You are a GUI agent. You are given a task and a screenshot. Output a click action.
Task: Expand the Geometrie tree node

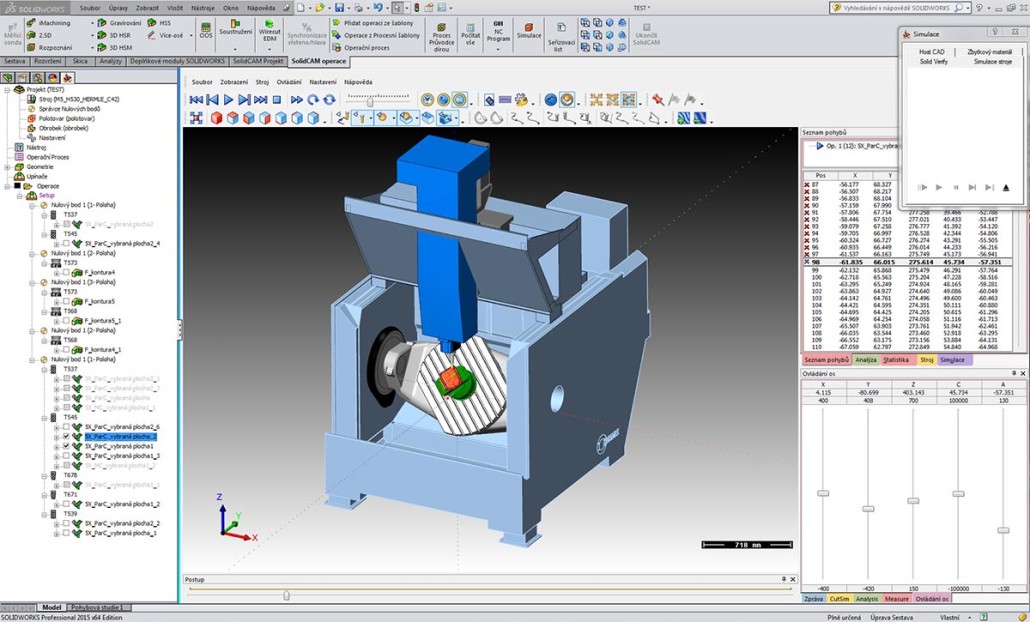8,167
